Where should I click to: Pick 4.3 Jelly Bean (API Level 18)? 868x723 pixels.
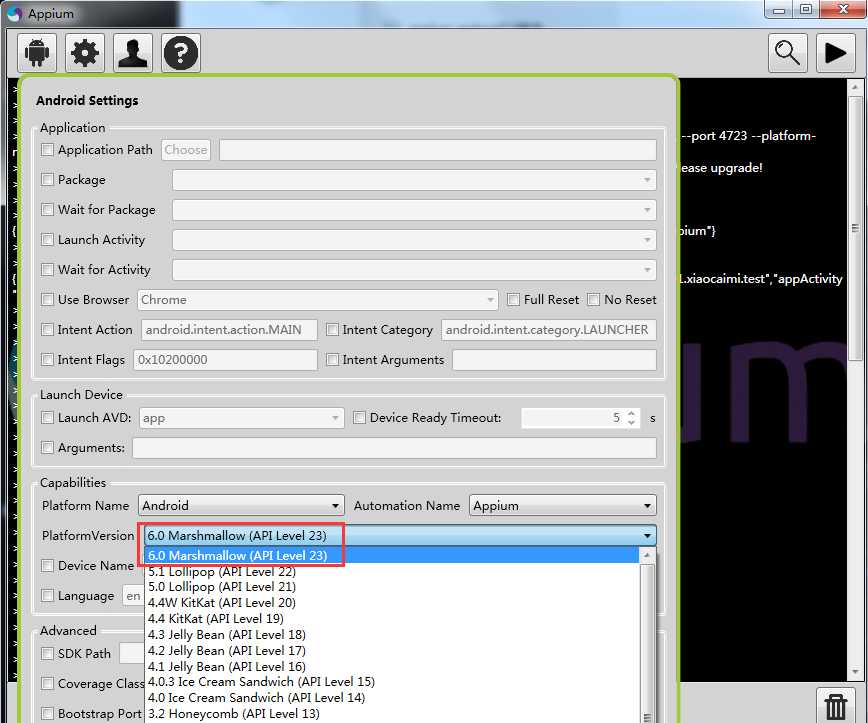pos(392,634)
